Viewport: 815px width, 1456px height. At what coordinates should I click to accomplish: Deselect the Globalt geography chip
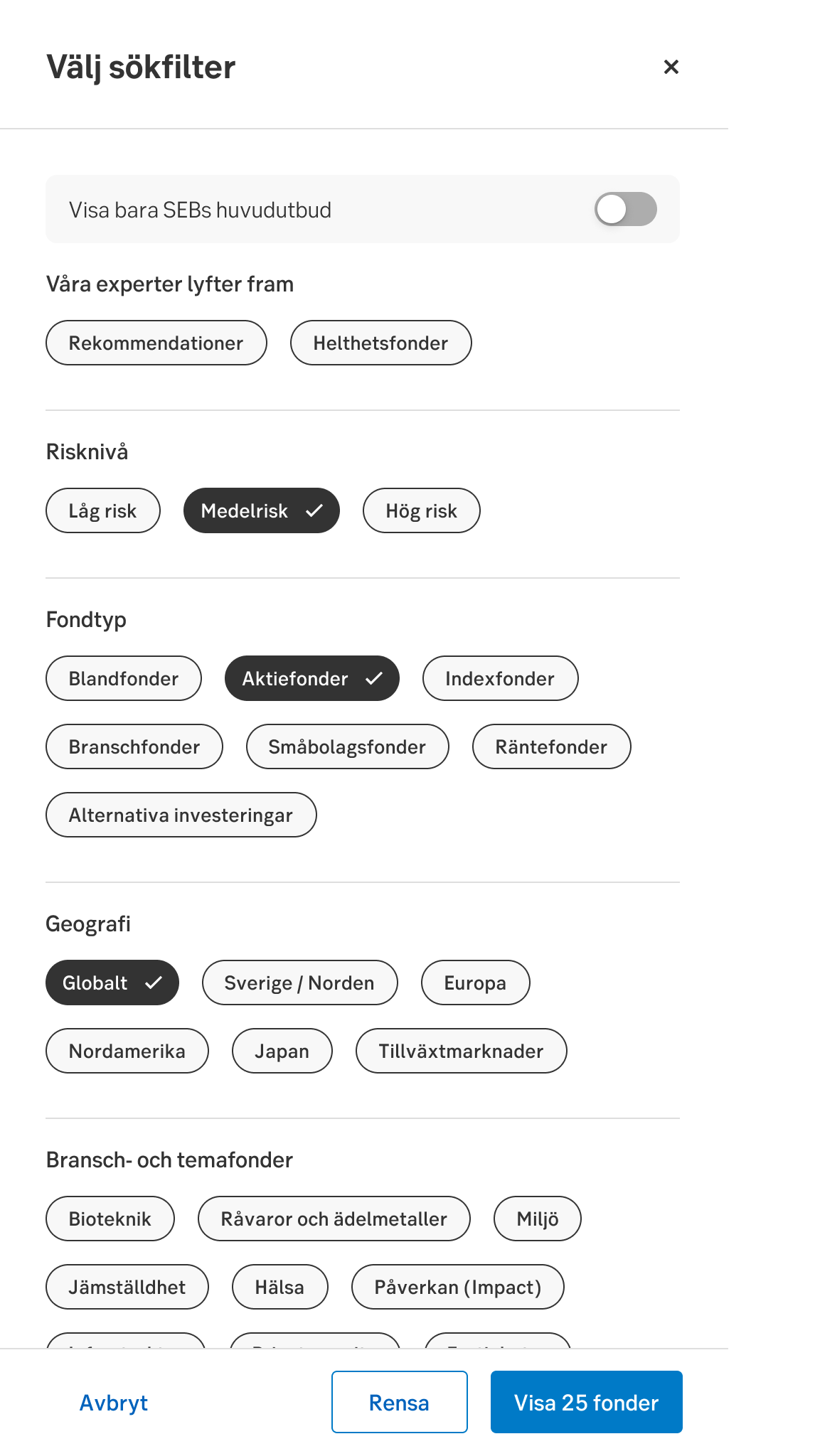click(112, 983)
